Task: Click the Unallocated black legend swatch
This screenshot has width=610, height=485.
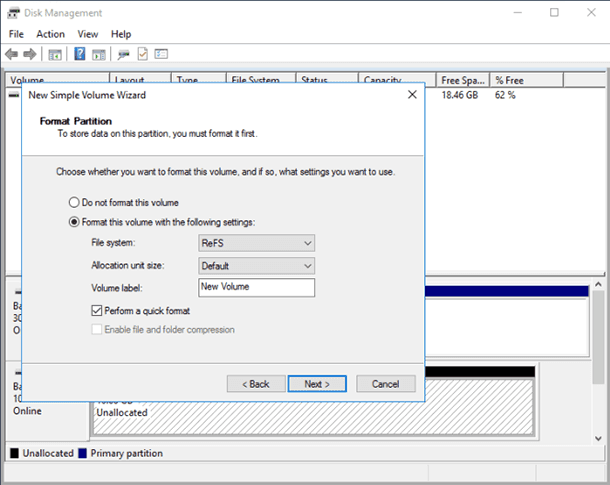Action: coord(14,453)
